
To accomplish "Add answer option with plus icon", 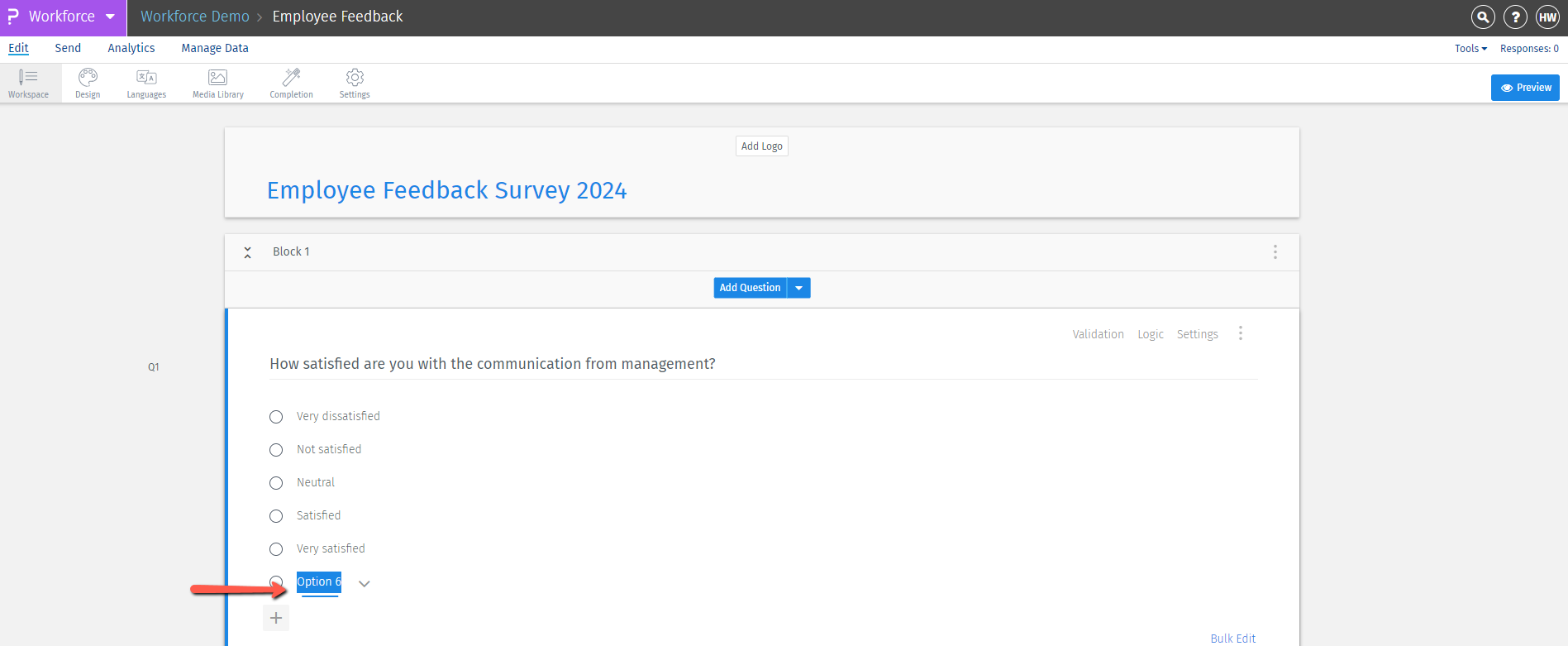I will (276, 618).
